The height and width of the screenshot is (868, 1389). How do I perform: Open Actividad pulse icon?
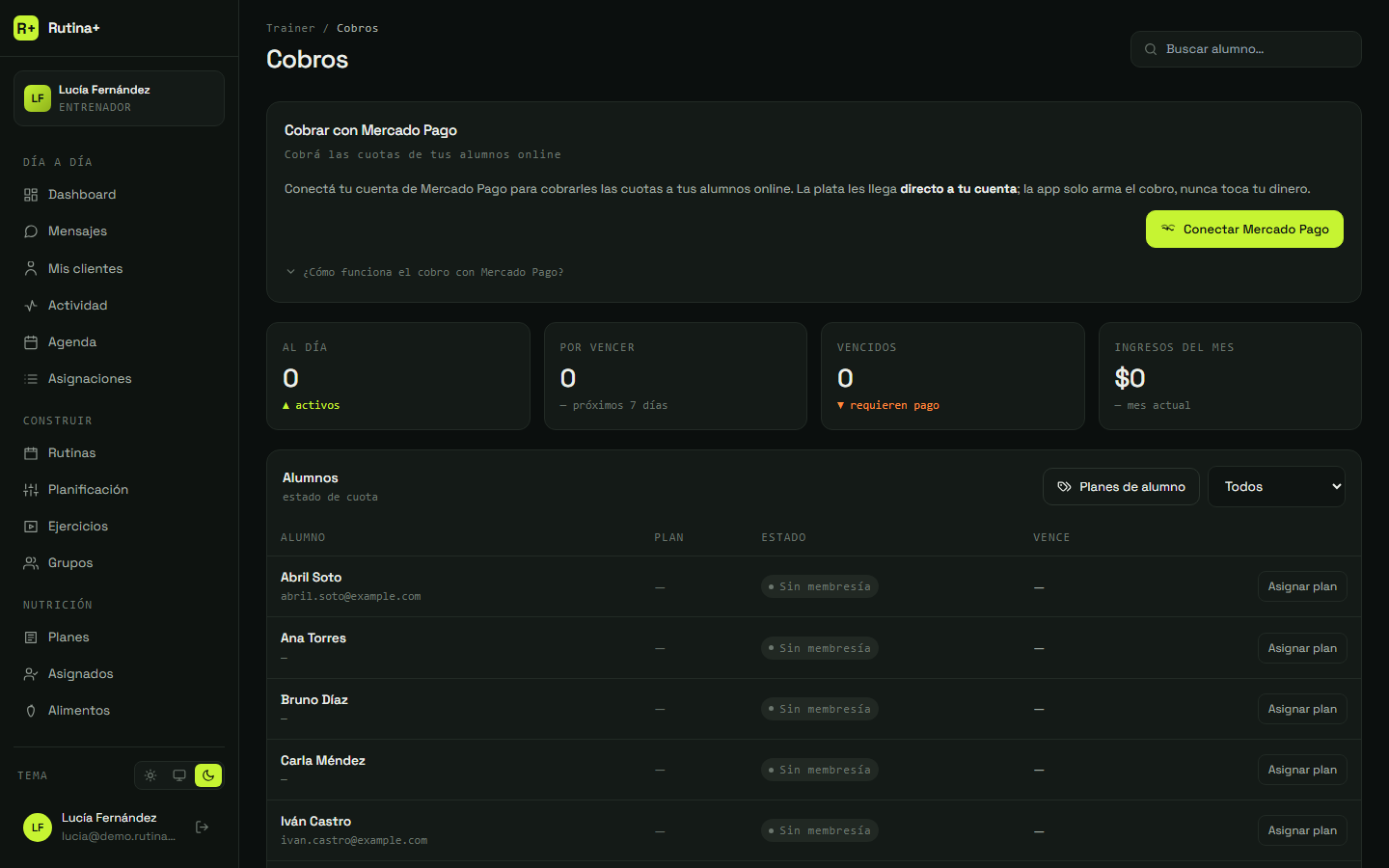[31, 306]
